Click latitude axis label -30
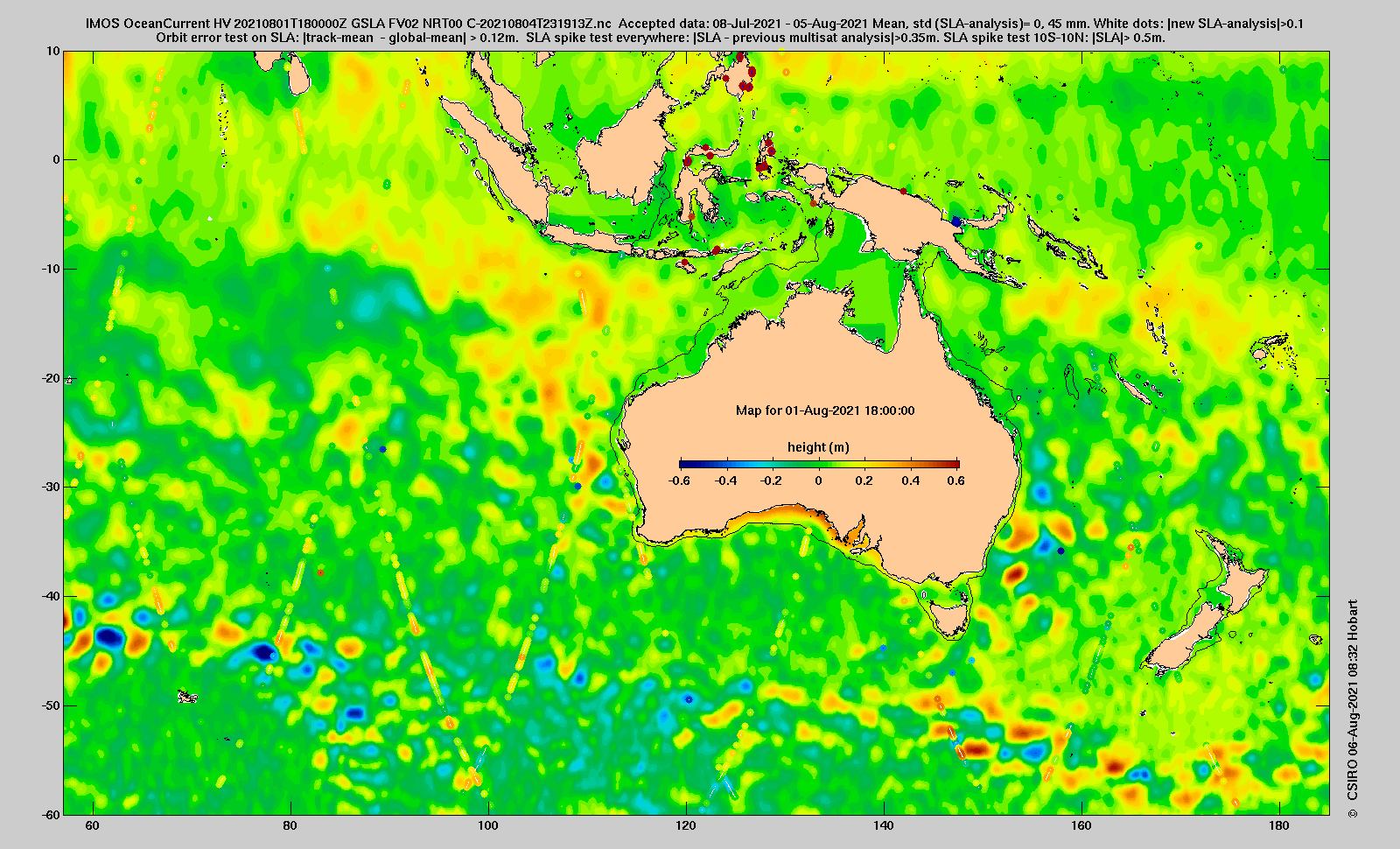 coord(52,487)
